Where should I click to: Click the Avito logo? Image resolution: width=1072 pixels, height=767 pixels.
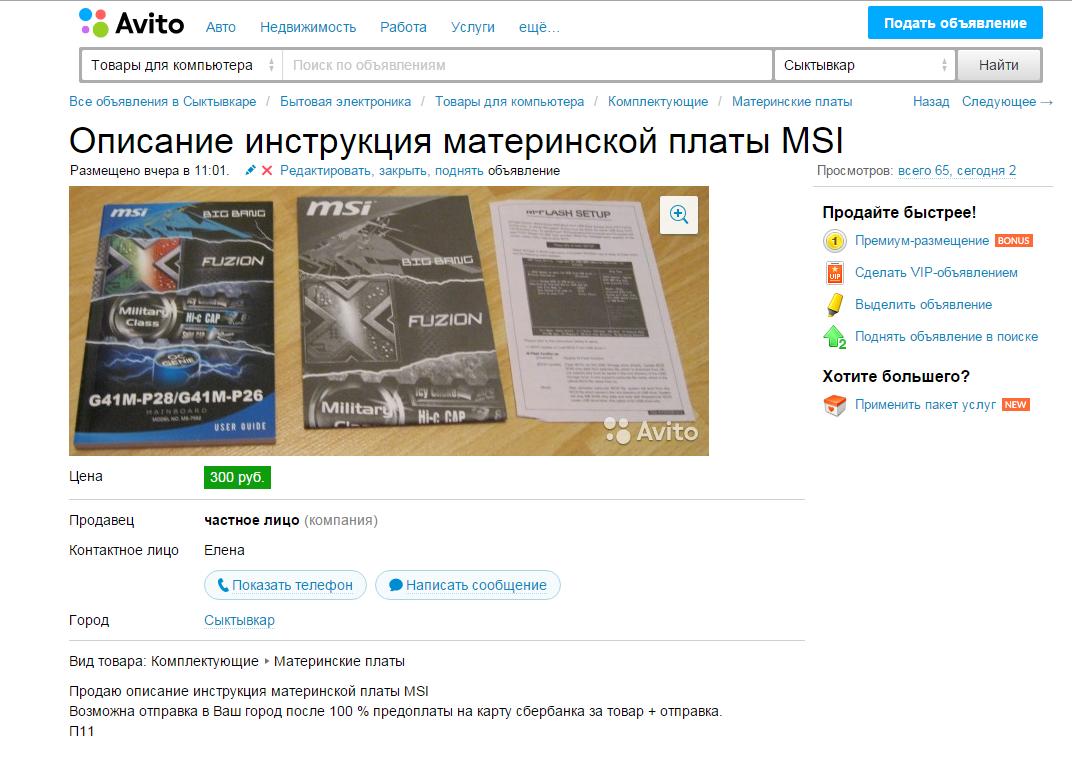tap(131, 25)
